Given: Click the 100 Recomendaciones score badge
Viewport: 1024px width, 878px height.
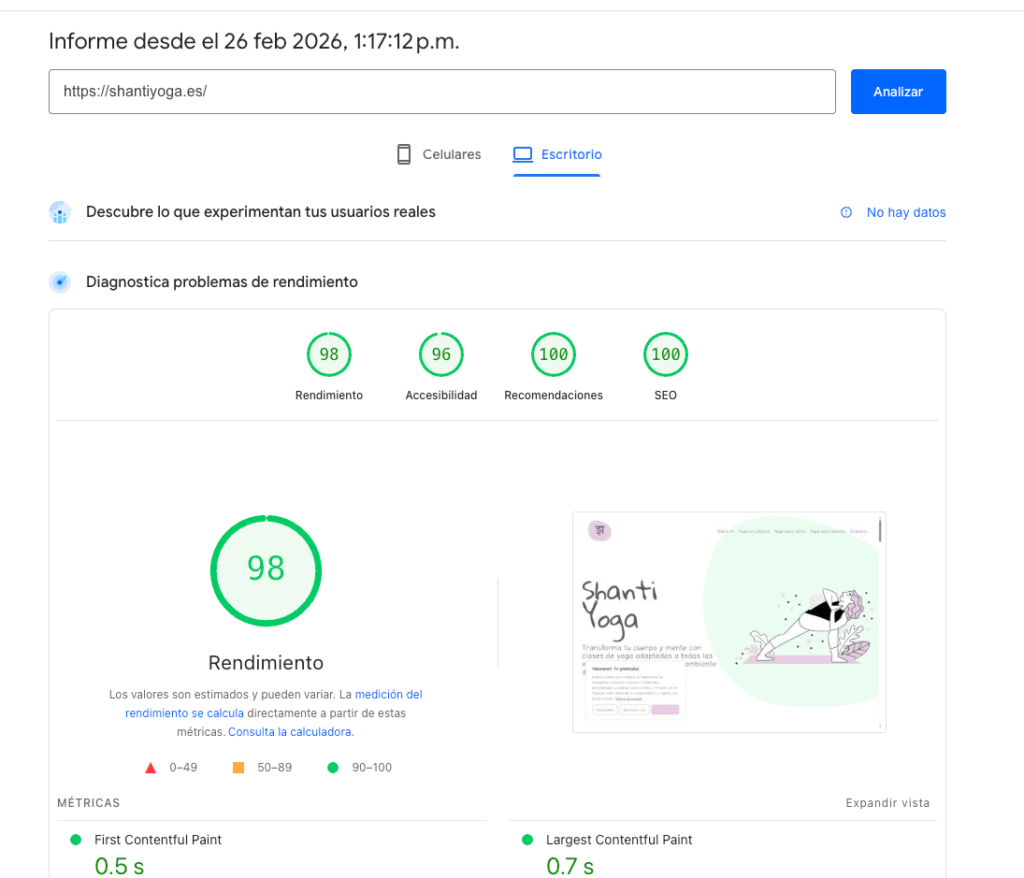Looking at the screenshot, I should tap(553, 354).
